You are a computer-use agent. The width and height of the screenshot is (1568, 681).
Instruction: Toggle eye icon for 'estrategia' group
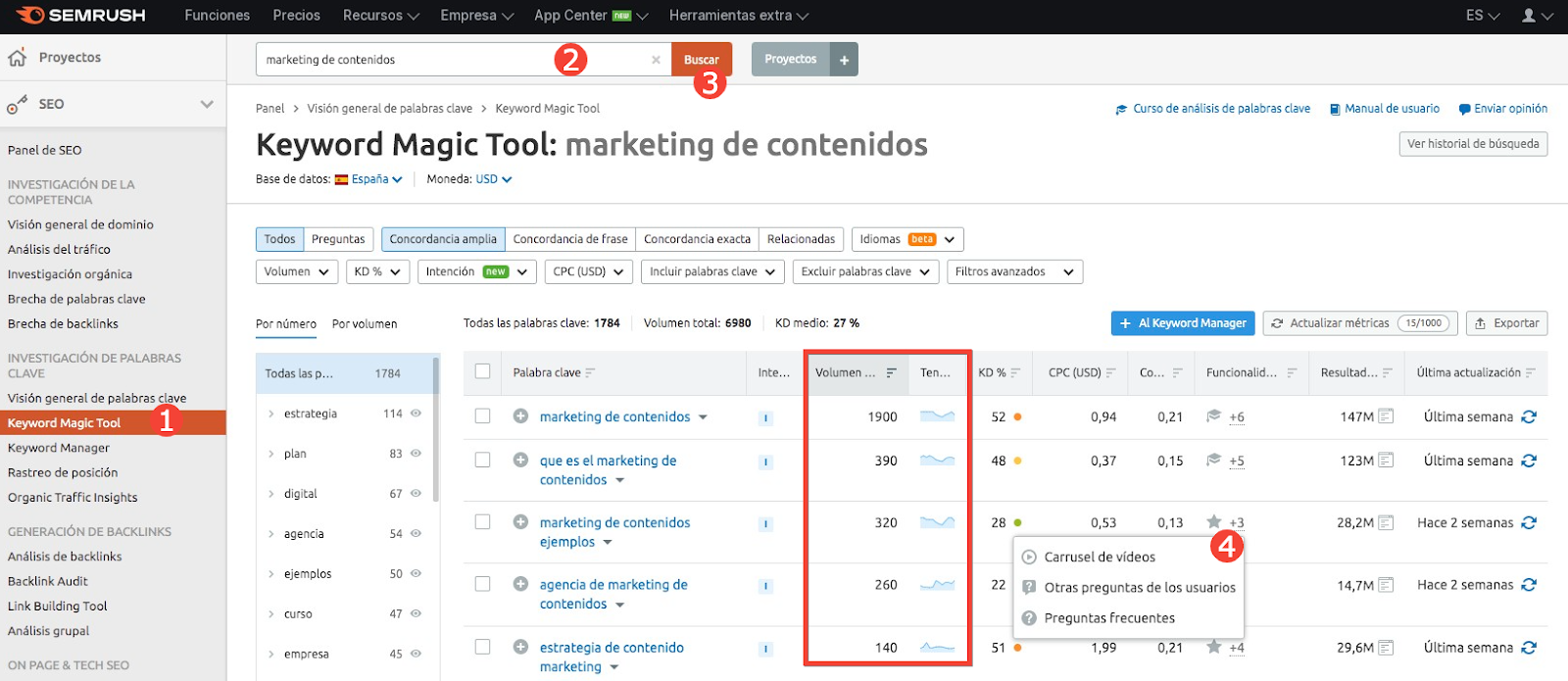coord(416,413)
